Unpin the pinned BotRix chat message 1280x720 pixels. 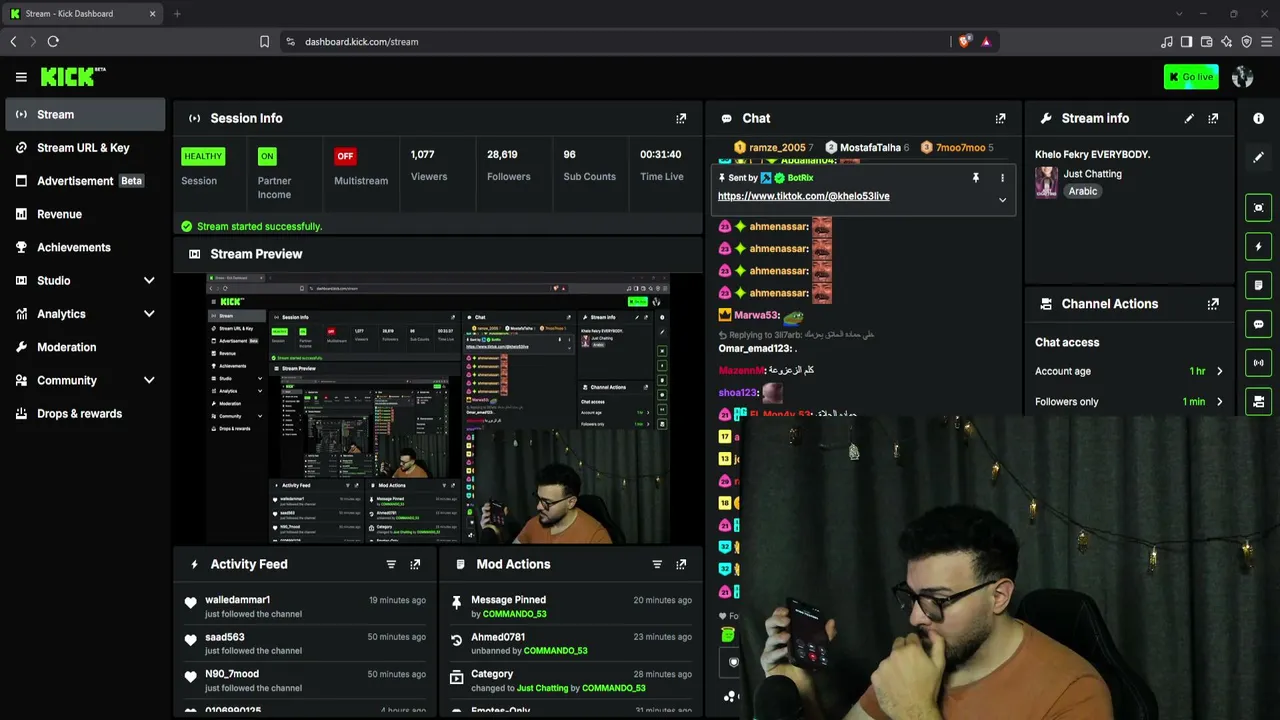coord(975,178)
